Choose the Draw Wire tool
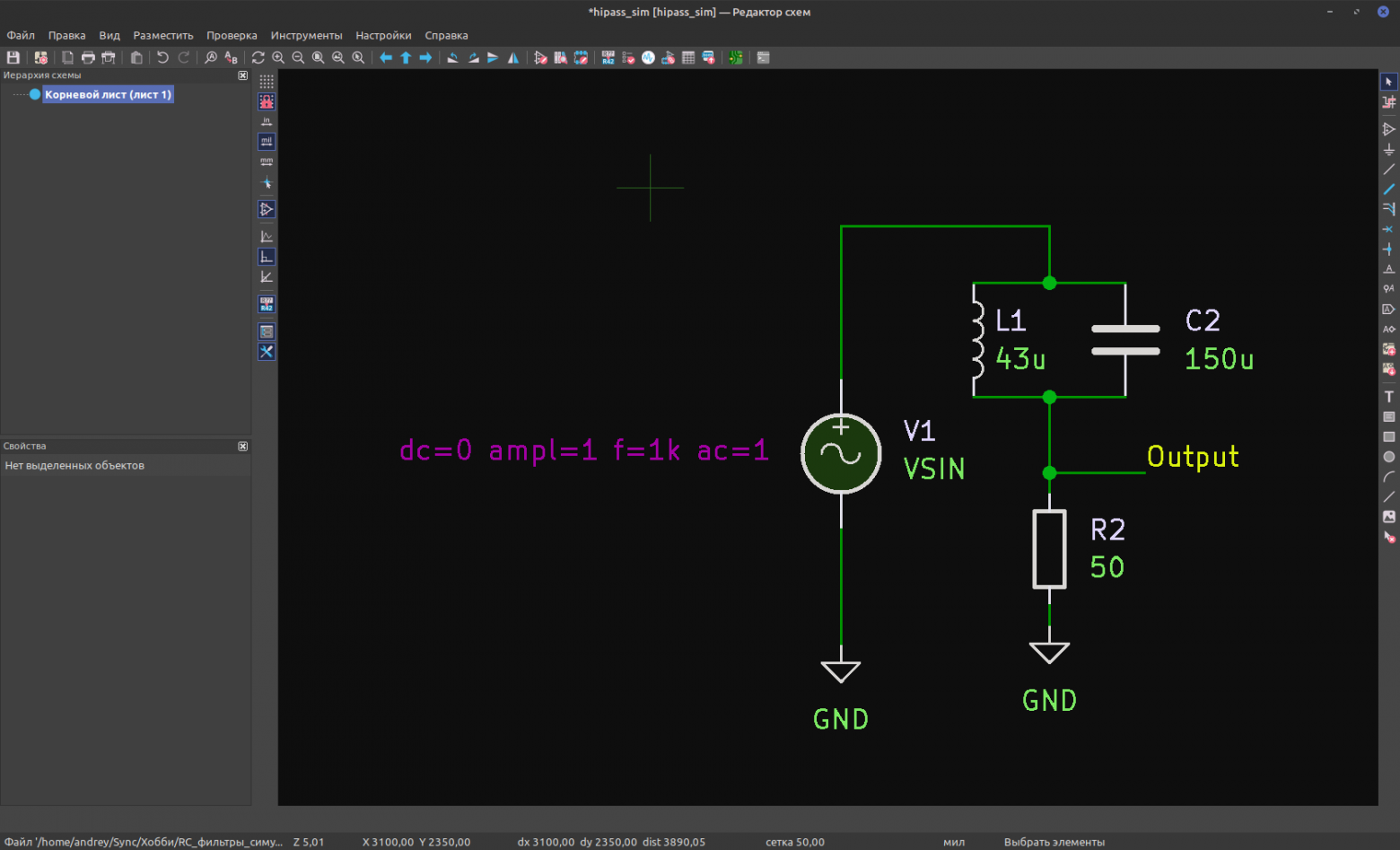This screenshot has width=1400, height=850. pyautogui.click(x=1388, y=170)
